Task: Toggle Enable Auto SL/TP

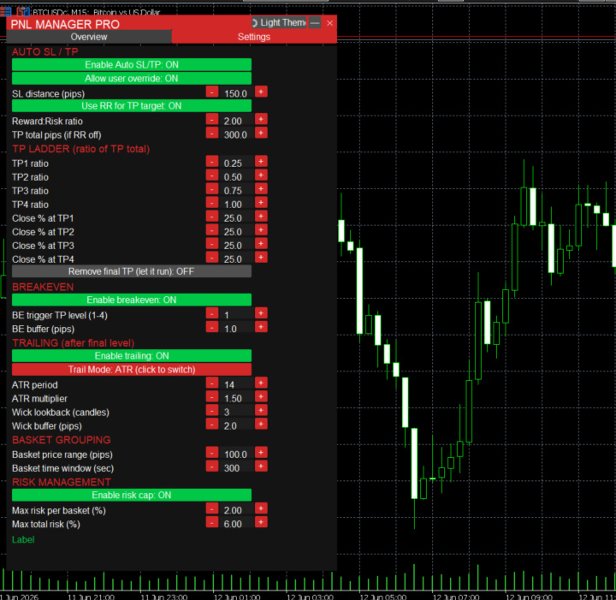Action: [x=132, y=64]
